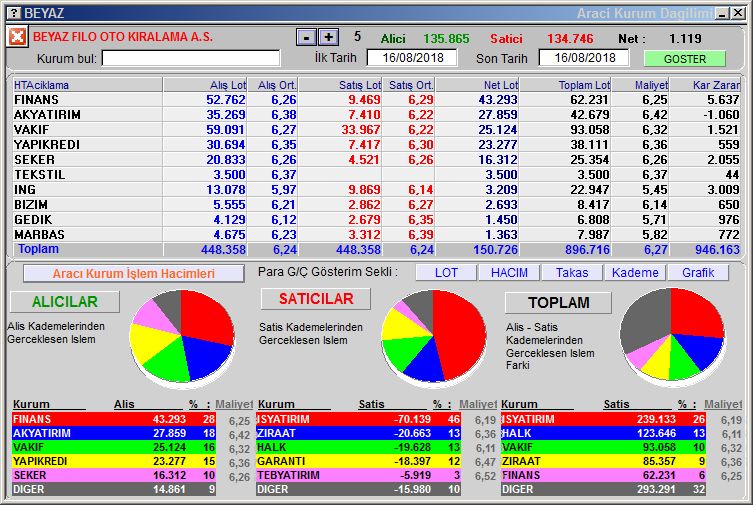The image size is (753, 505).
Task: Sort by Satış Lot column header
Action: pyautogui.click(x=340, y=85)
